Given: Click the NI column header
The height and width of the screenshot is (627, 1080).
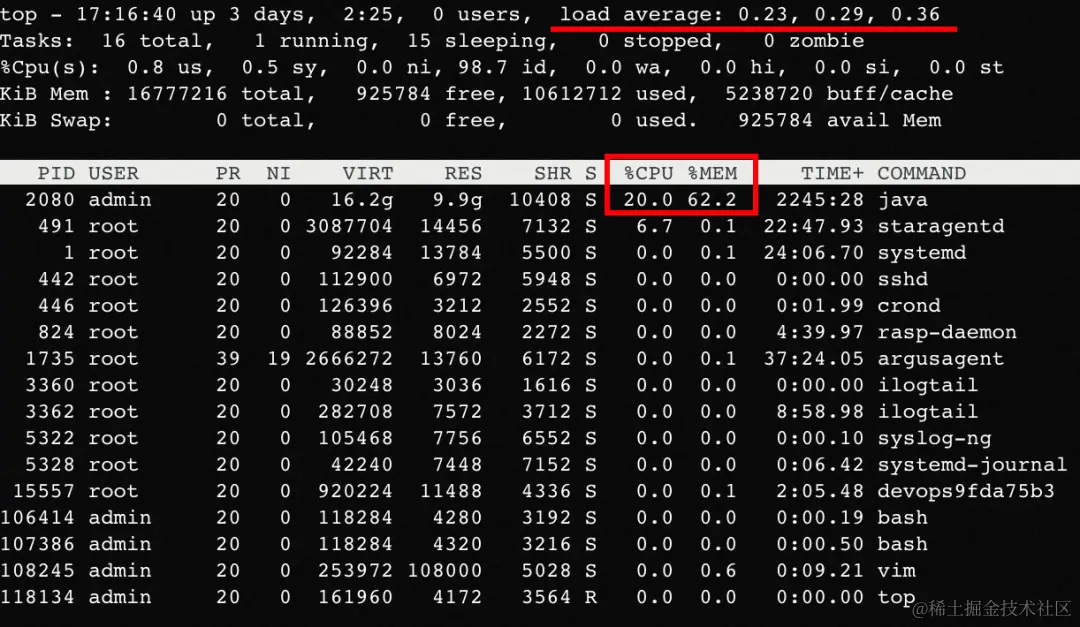Looking at the screenshot, I should point(278,173).
